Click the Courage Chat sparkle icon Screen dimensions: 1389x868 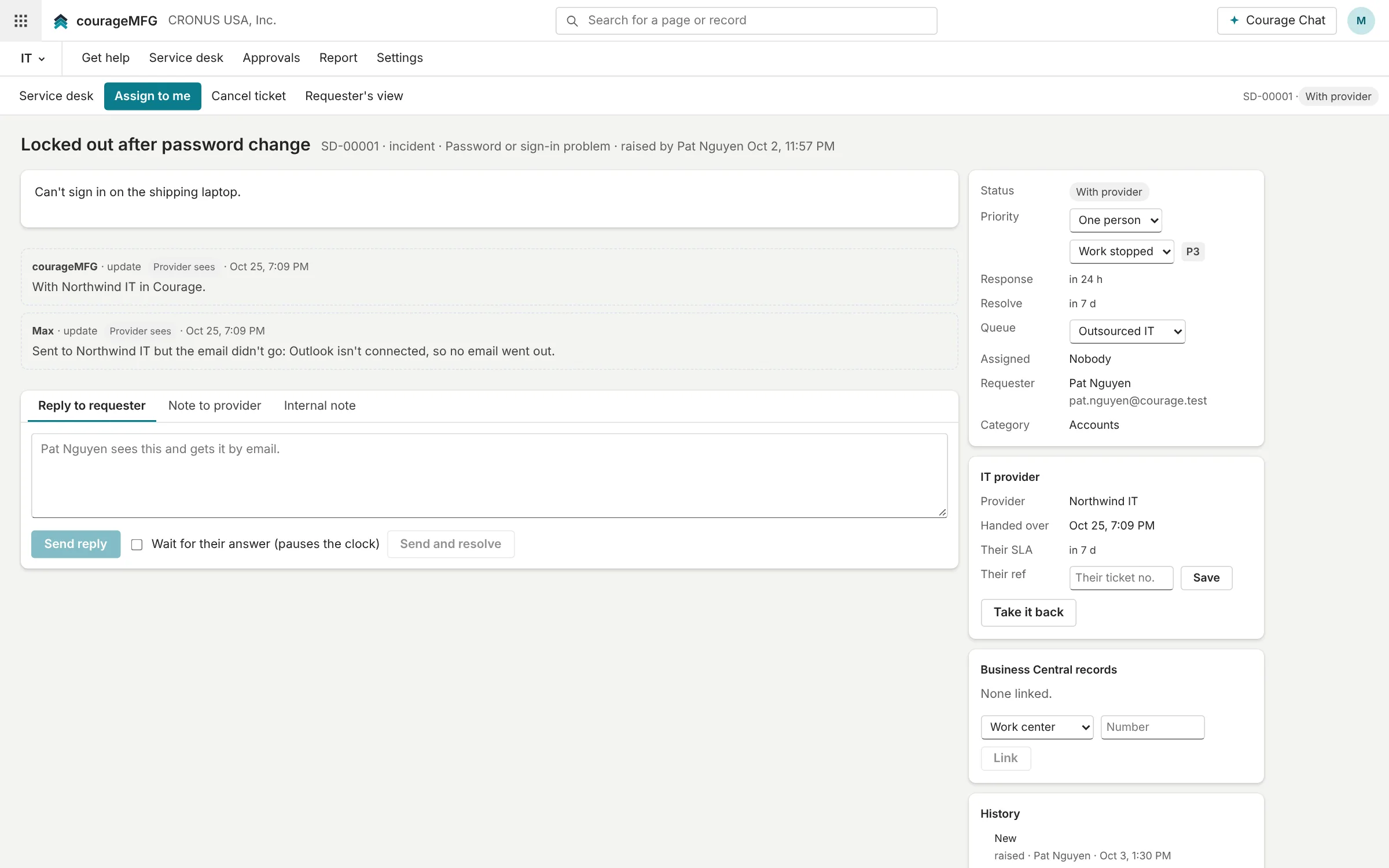click(x=1234, y=20)
